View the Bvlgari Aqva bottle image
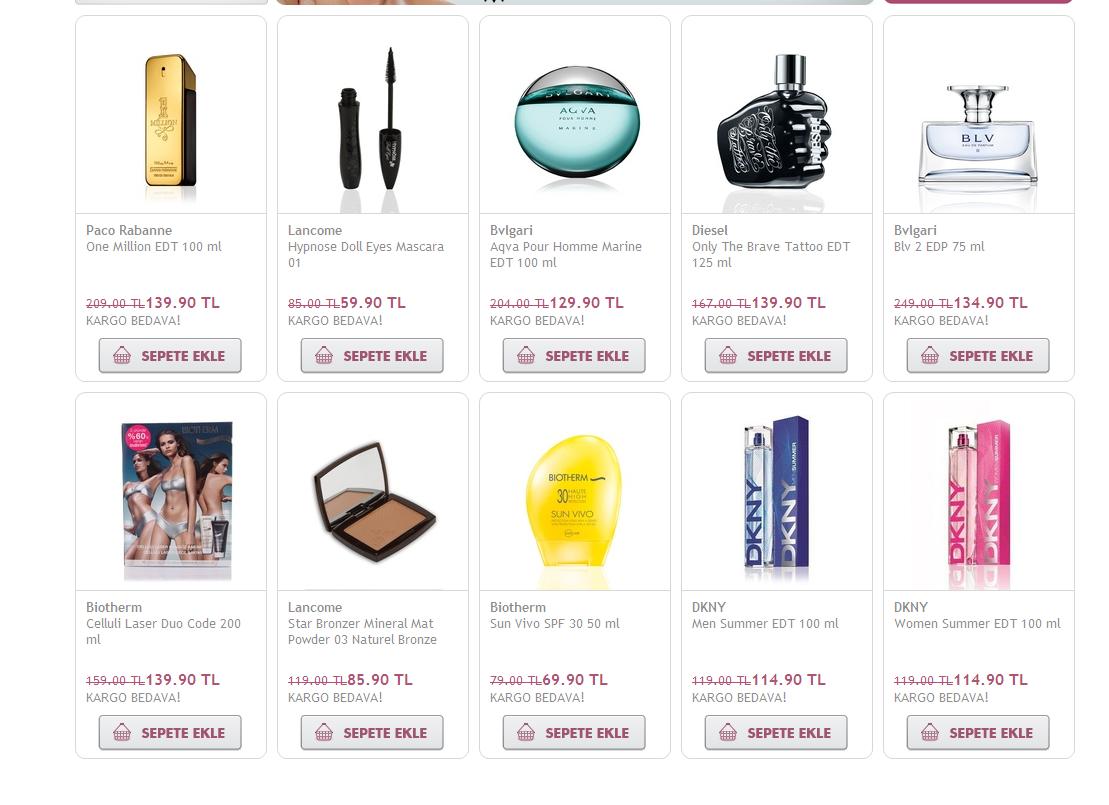The height and width of the screenshot is (805, 1109). coord(576,122)
